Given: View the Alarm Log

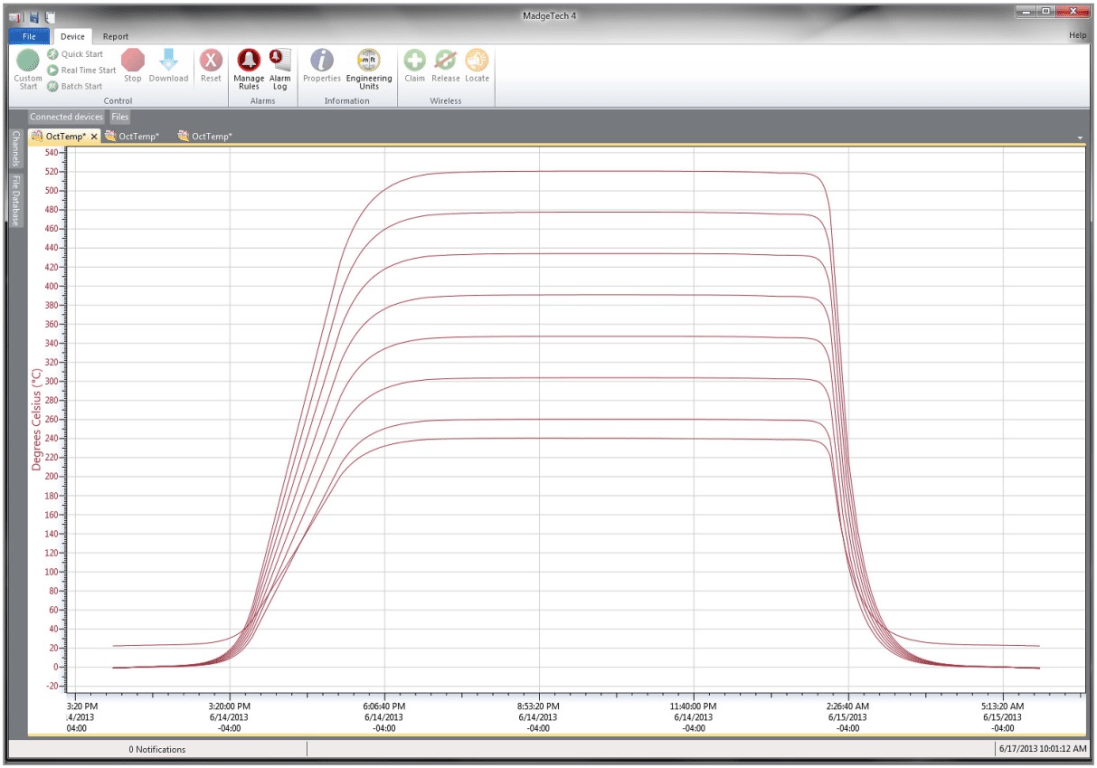Looking at the screenshot, I should coord(279,67).
